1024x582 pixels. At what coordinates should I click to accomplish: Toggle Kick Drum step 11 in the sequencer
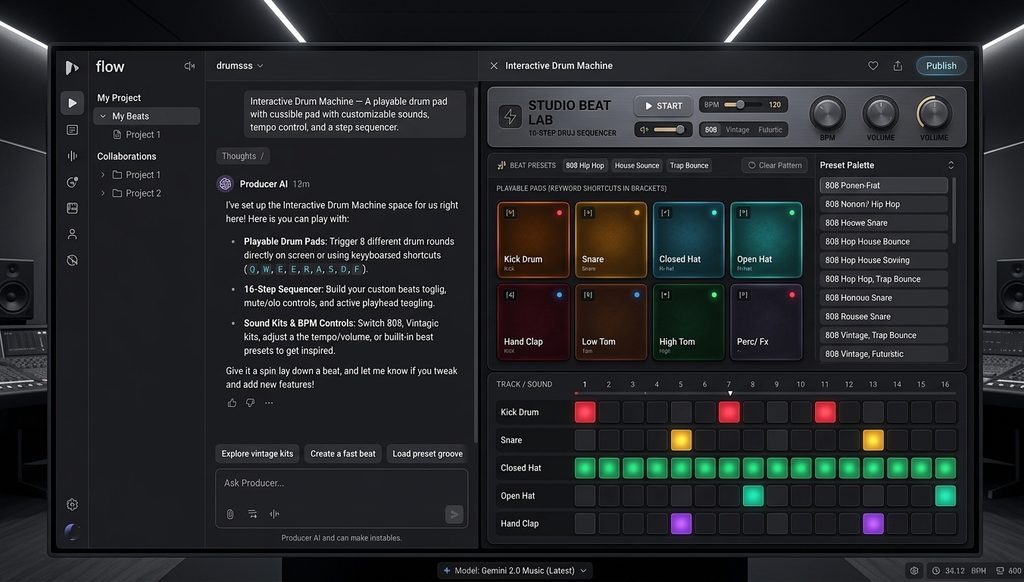[825, 412]
